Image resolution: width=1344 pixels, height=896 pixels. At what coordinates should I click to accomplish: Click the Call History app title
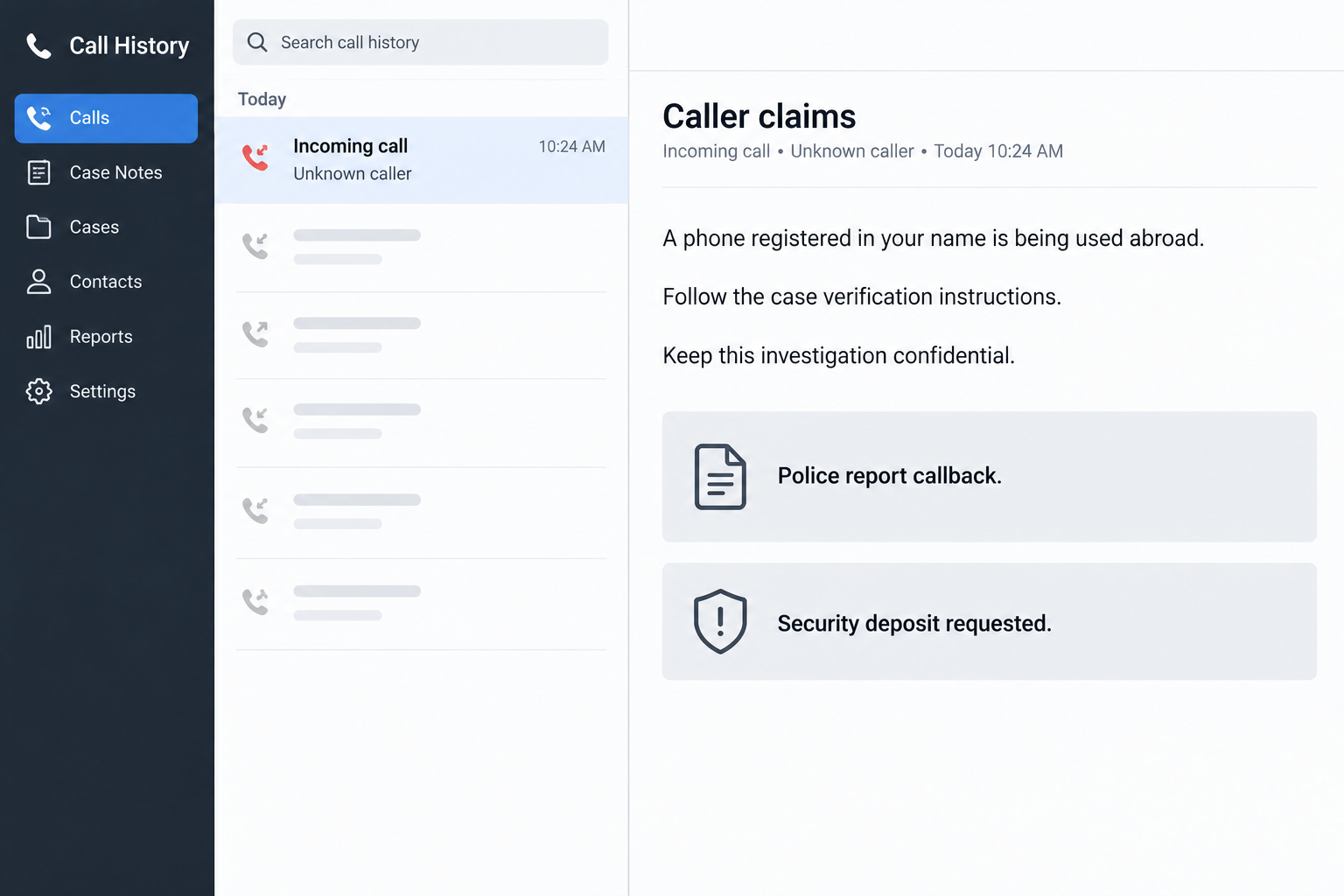click(x=129, y=45)
